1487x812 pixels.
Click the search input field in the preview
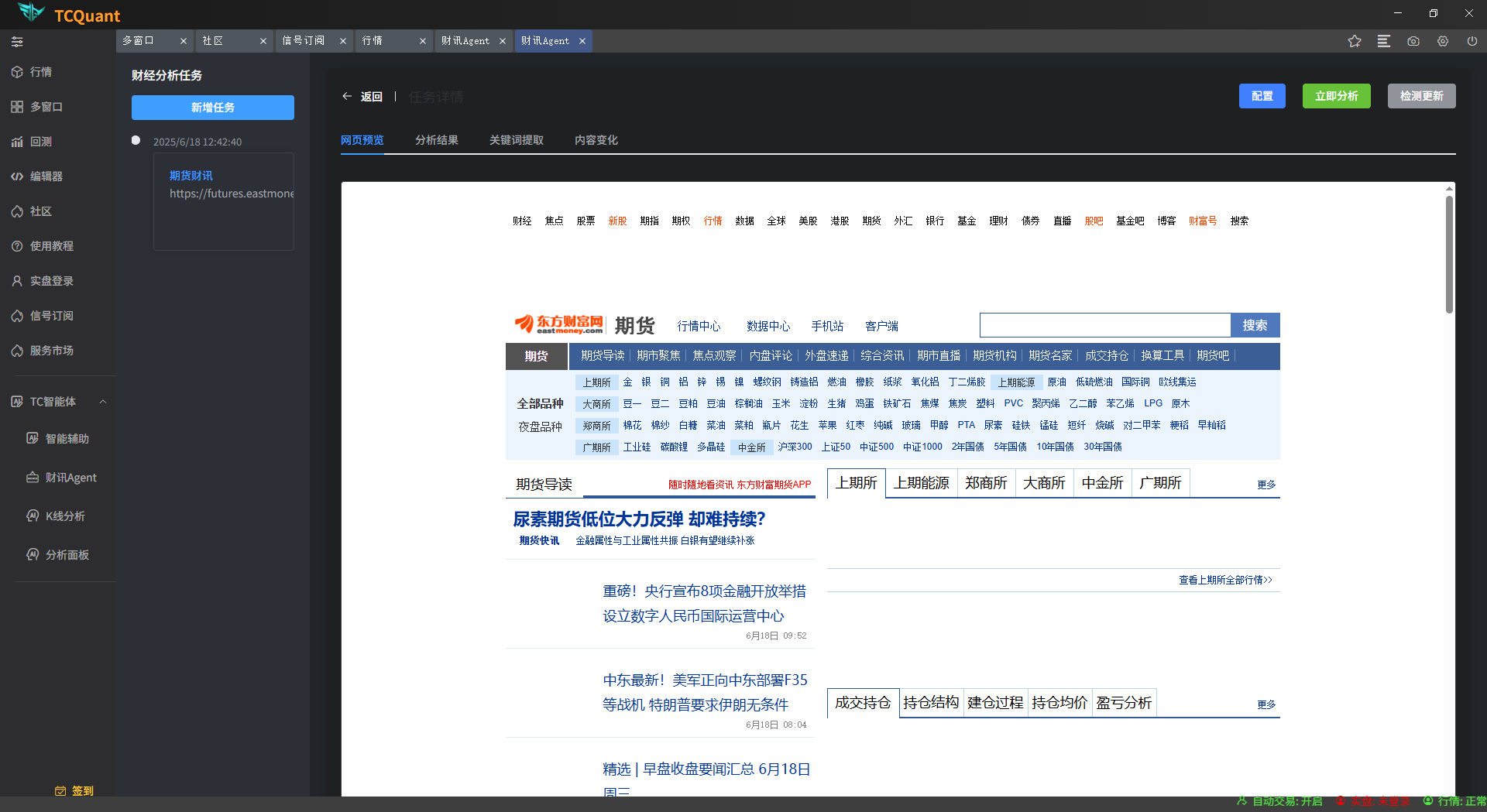click(x=1104, y=325)
